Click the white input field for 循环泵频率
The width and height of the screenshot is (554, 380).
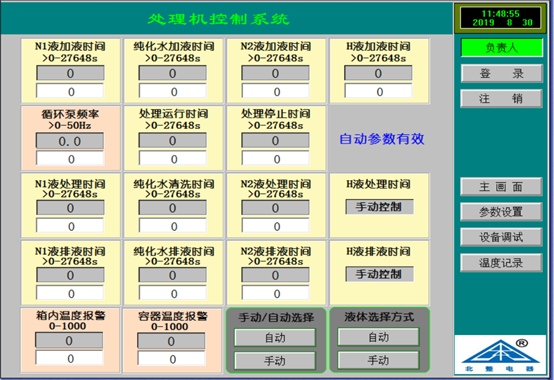pyautogui.click(x=70, y=159)
